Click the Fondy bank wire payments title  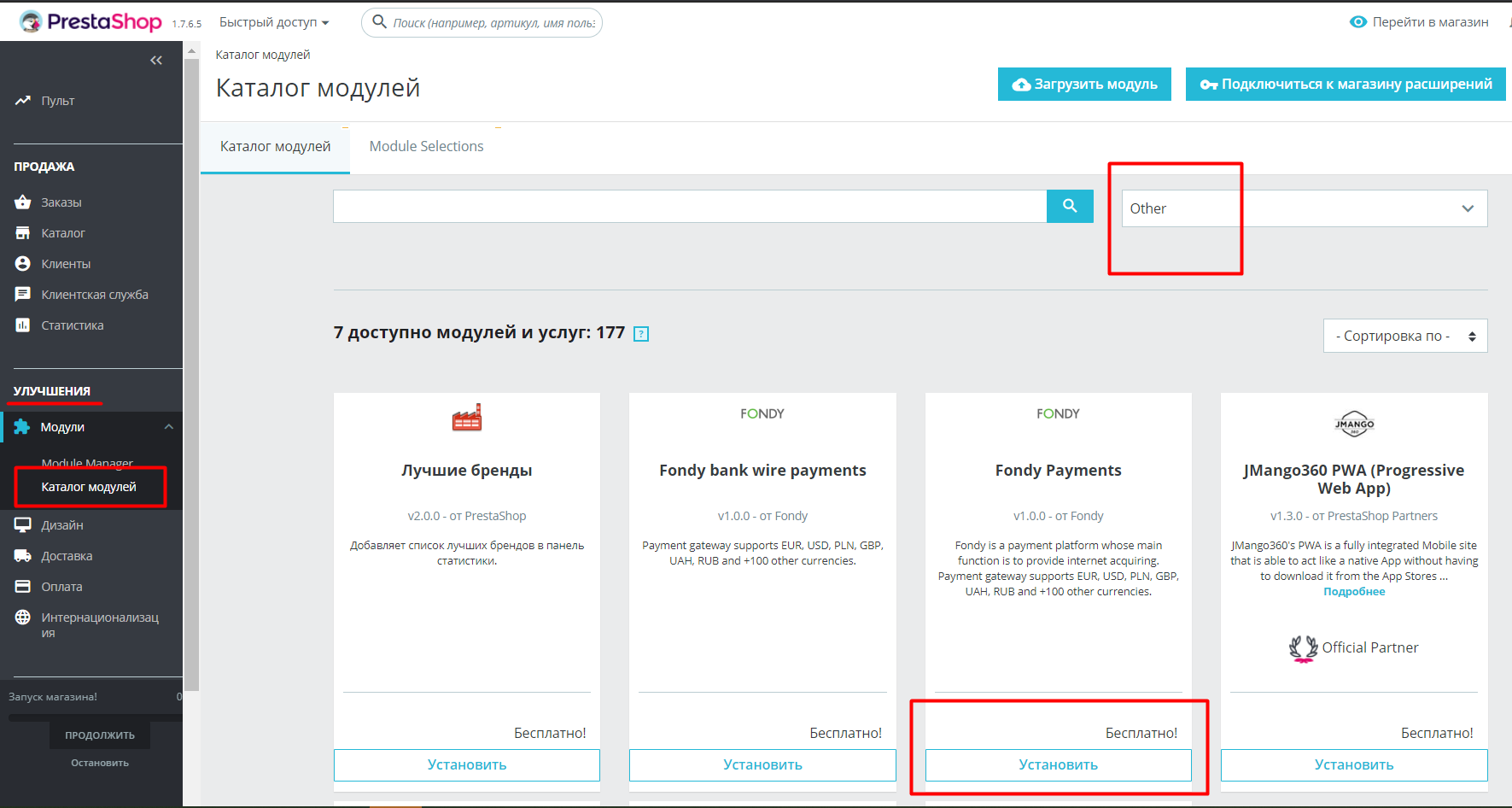[762, 471]
